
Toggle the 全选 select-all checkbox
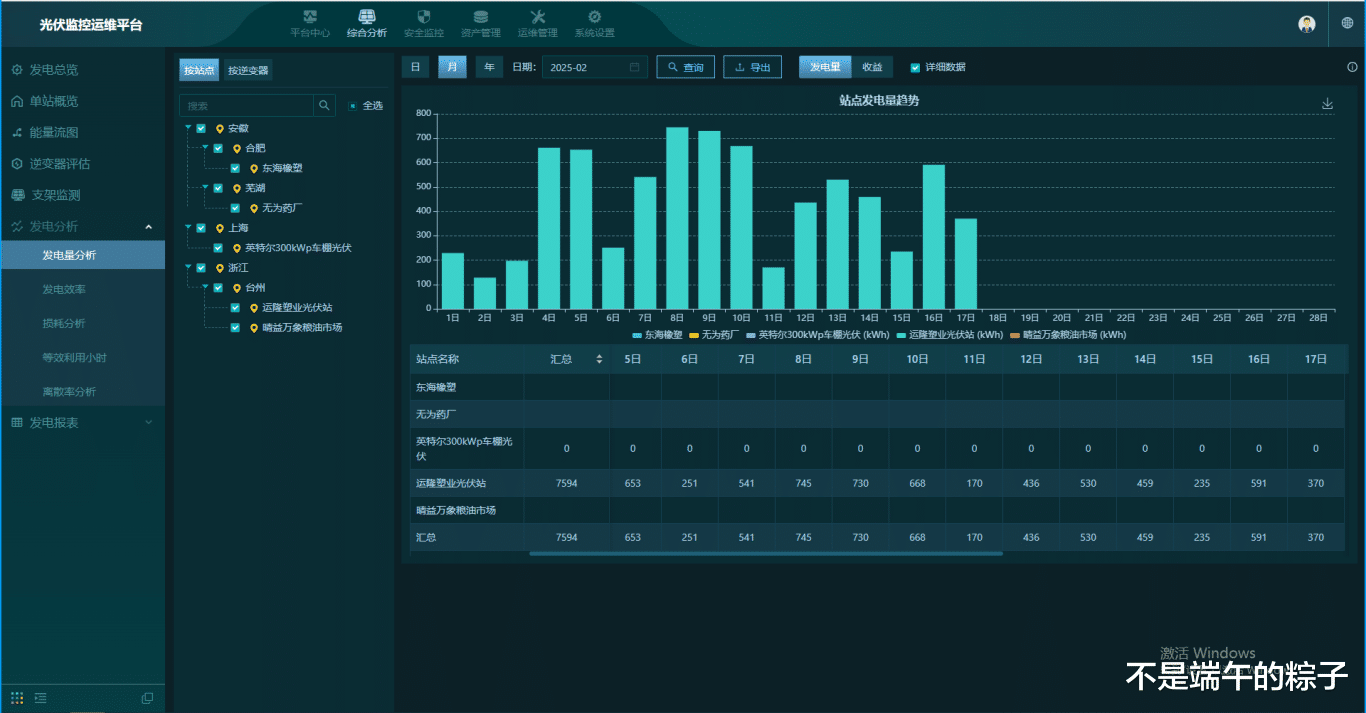click(x=352, y=105)
